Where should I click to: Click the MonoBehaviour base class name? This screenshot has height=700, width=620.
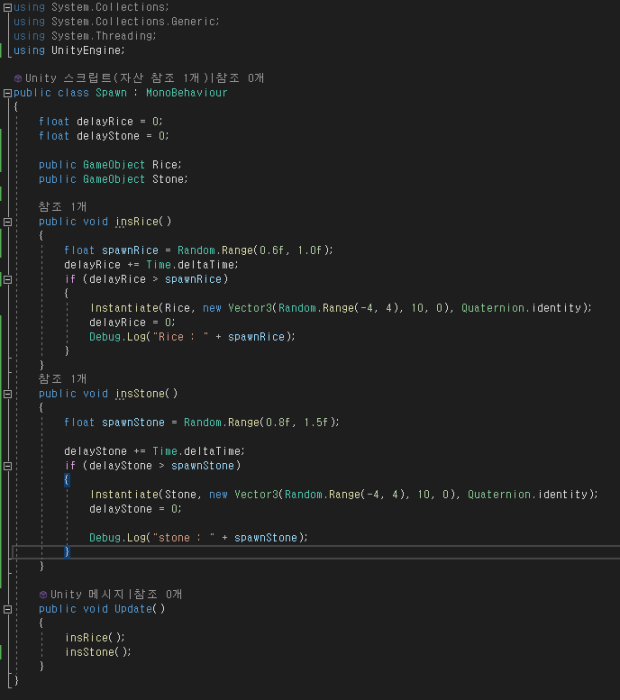click(x=186, y=93)
